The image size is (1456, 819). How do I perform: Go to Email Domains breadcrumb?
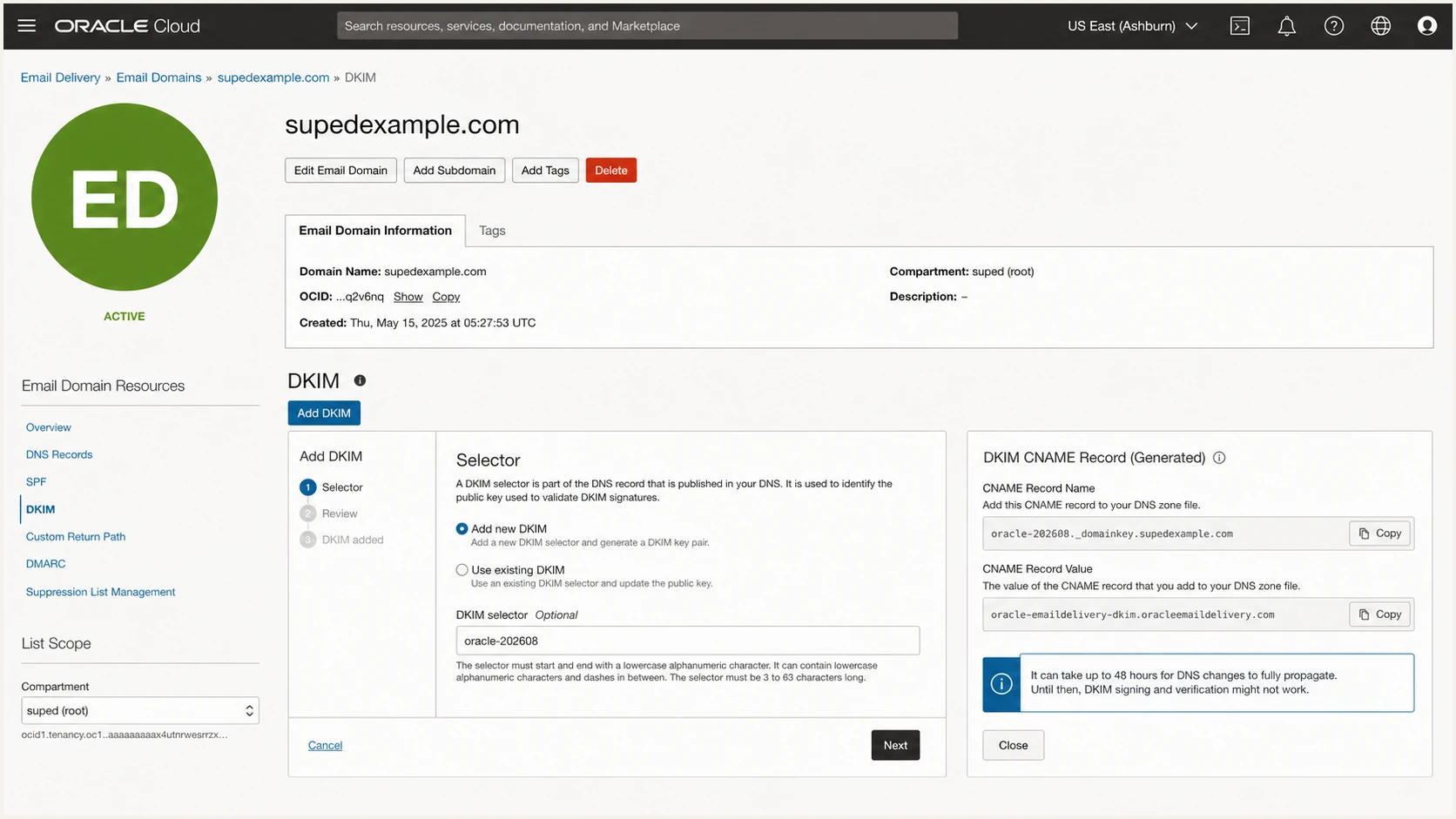click(158, 77)
